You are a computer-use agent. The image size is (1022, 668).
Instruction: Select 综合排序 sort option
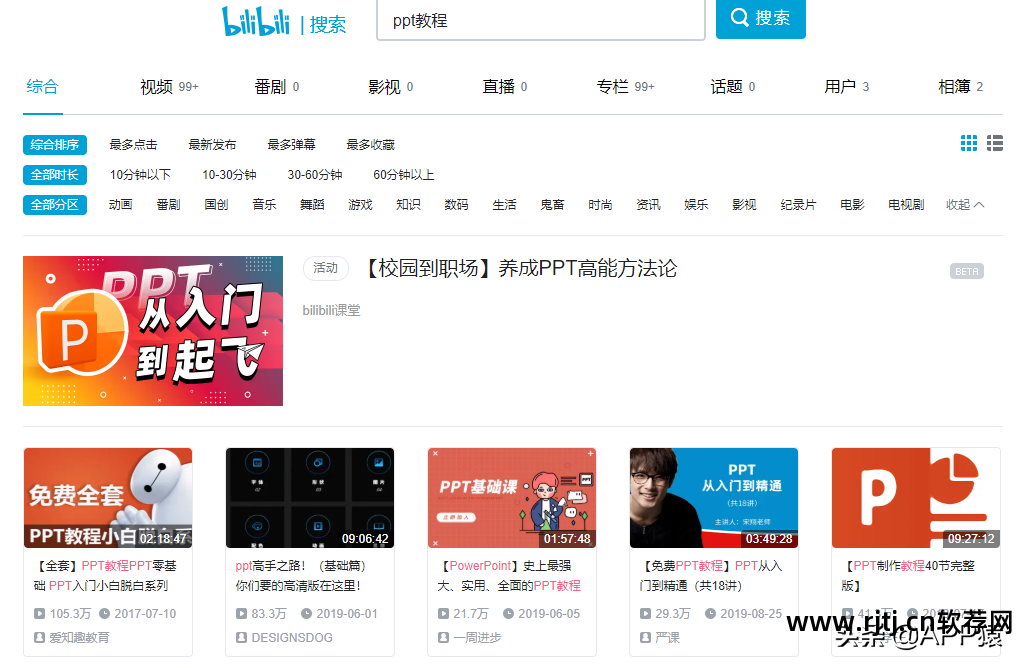(x=55, y=145)
